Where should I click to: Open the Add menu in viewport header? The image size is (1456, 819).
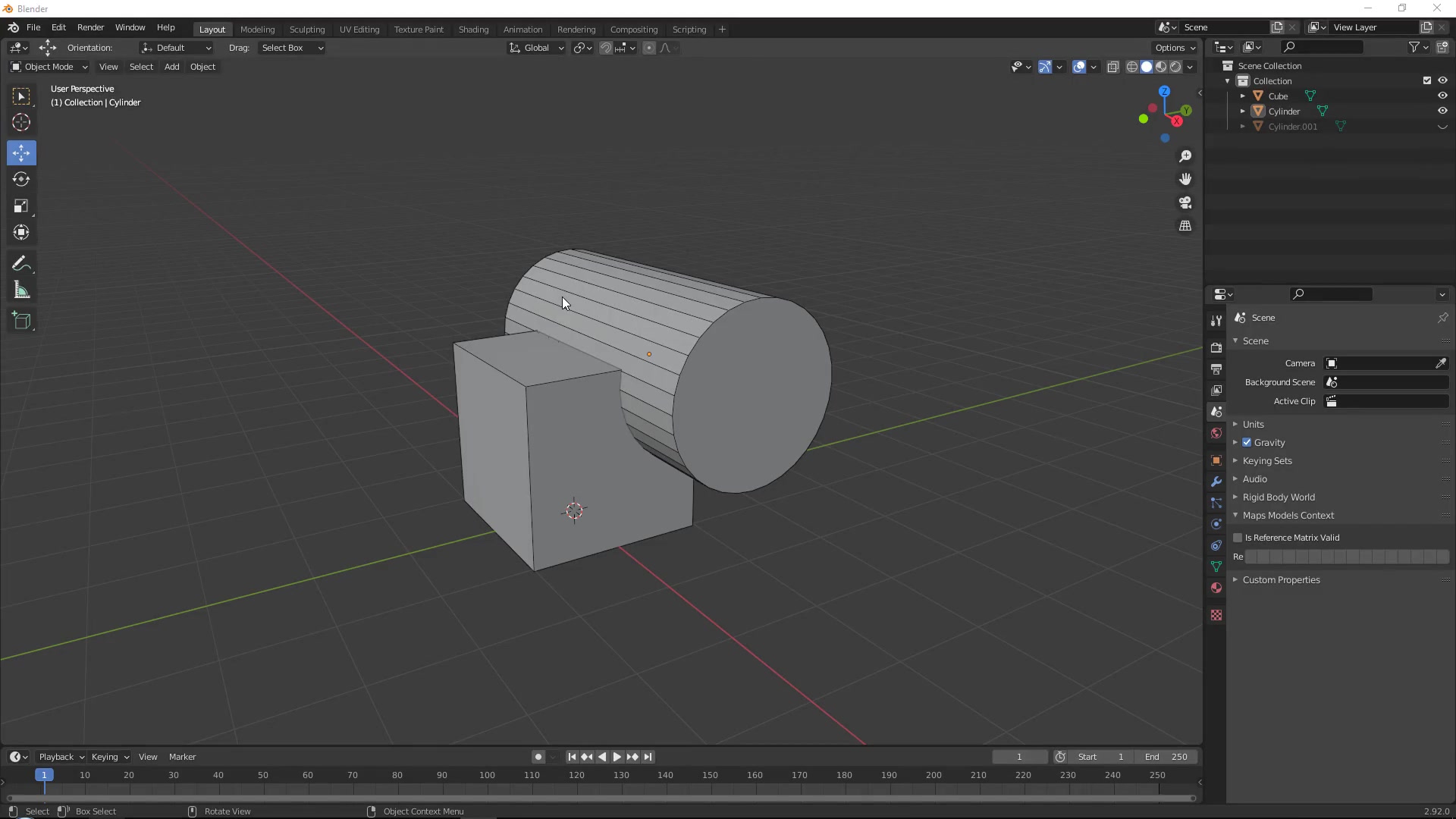[x=172, y=67]
